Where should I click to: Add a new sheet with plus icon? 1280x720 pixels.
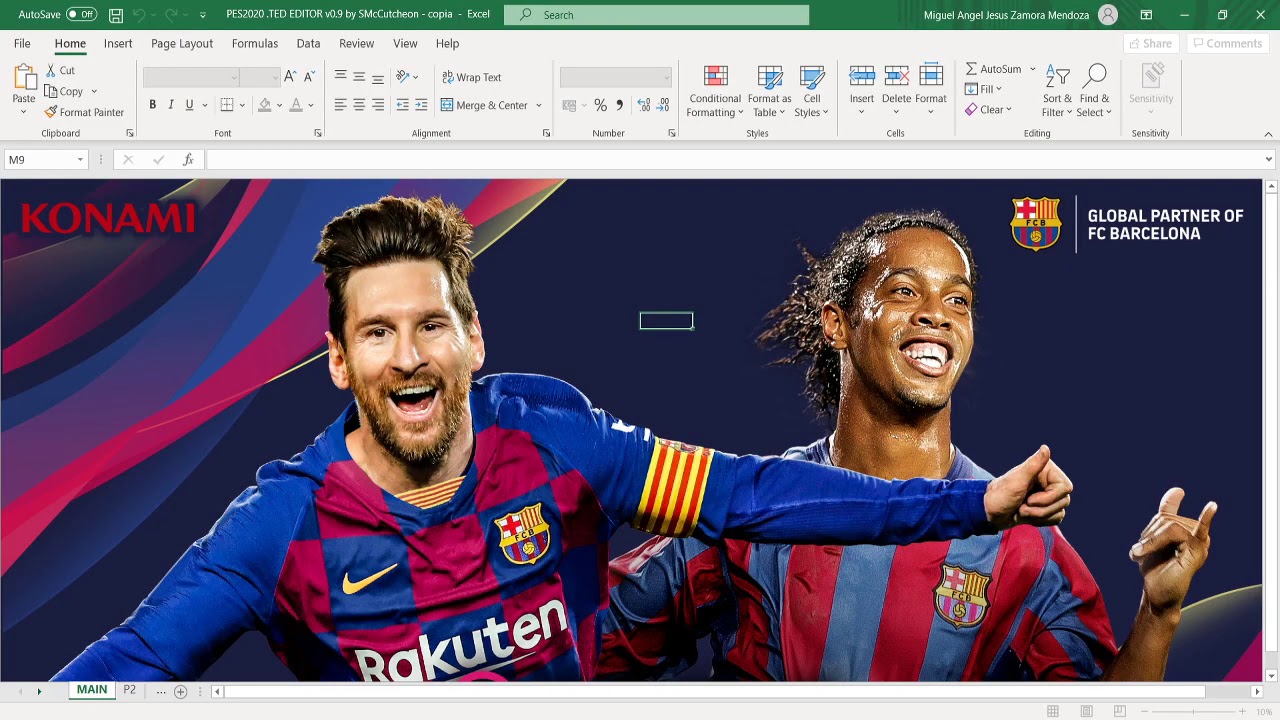click(x=180, y=692)
